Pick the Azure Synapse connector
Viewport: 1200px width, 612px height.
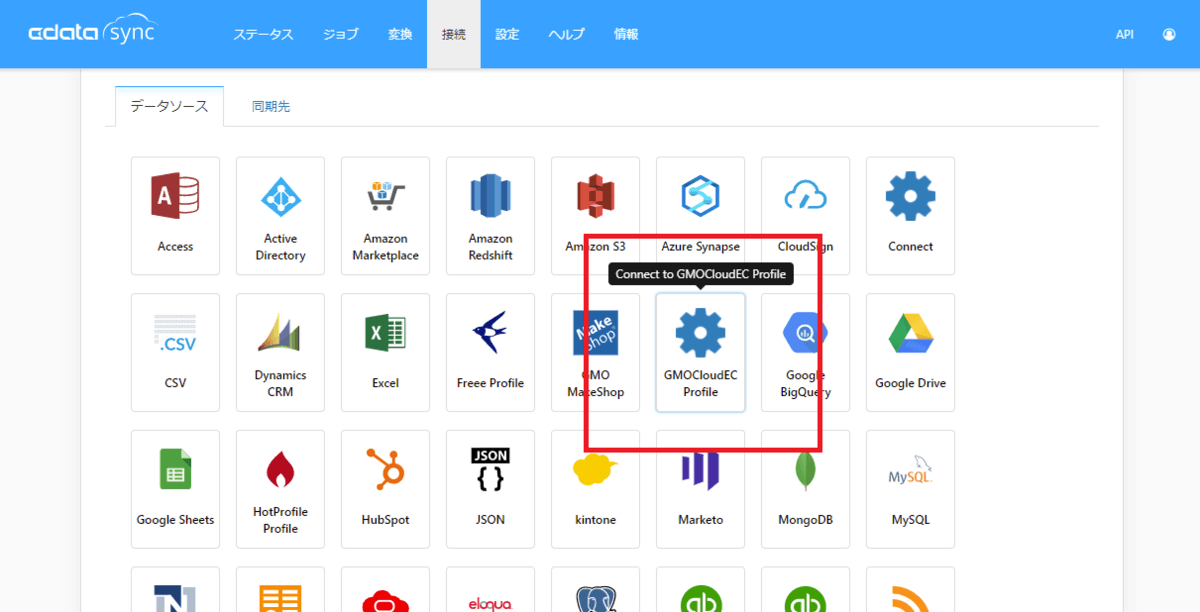(700, 216)
